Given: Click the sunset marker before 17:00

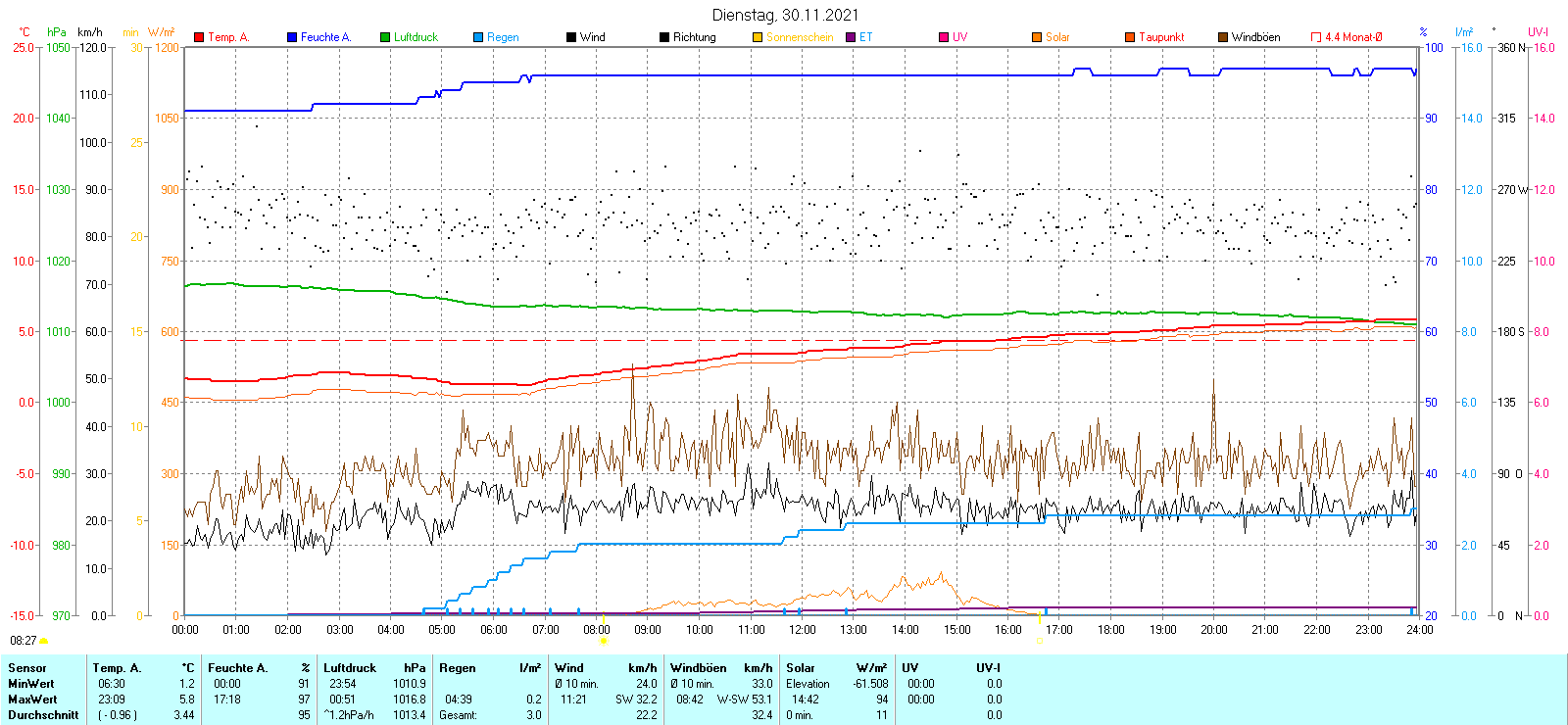Looking at the screenshot, I should [x=1039, y=641].
